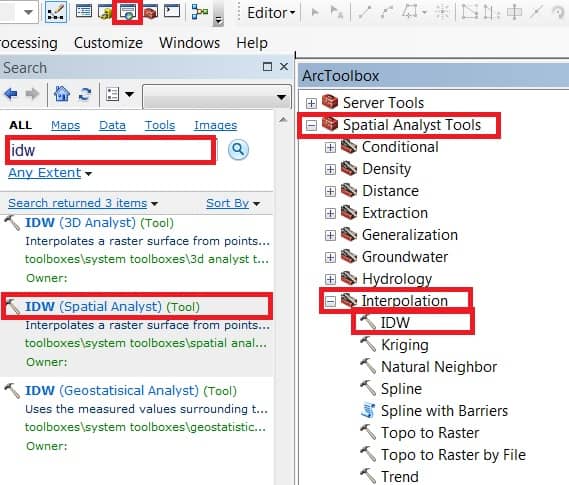The width and height of the screenshot is (569, 485).
Task: Click the search results scrollbar up arrow
Action: click(283, 119)
